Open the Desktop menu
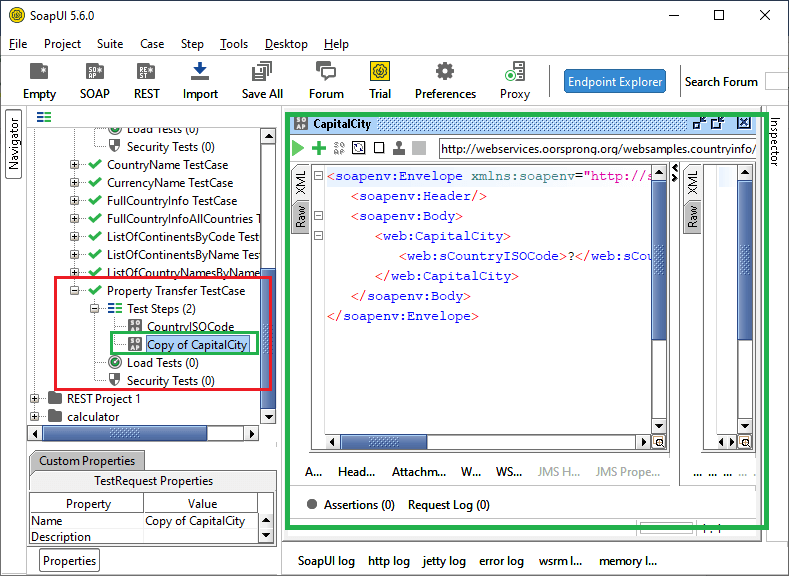Image resolution: width=789 pixels, height=576 pixels. pyautogui.click(x=286, y=44)
